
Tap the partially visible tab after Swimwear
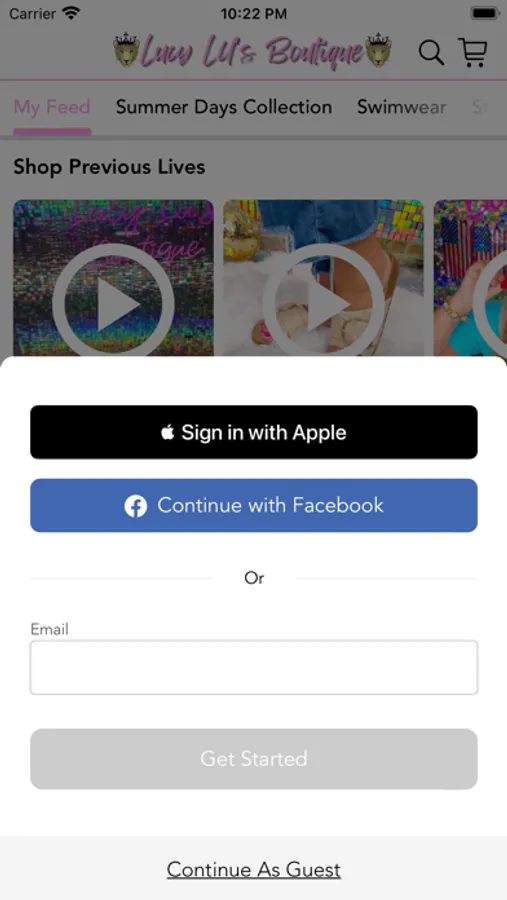coord(481,107)
